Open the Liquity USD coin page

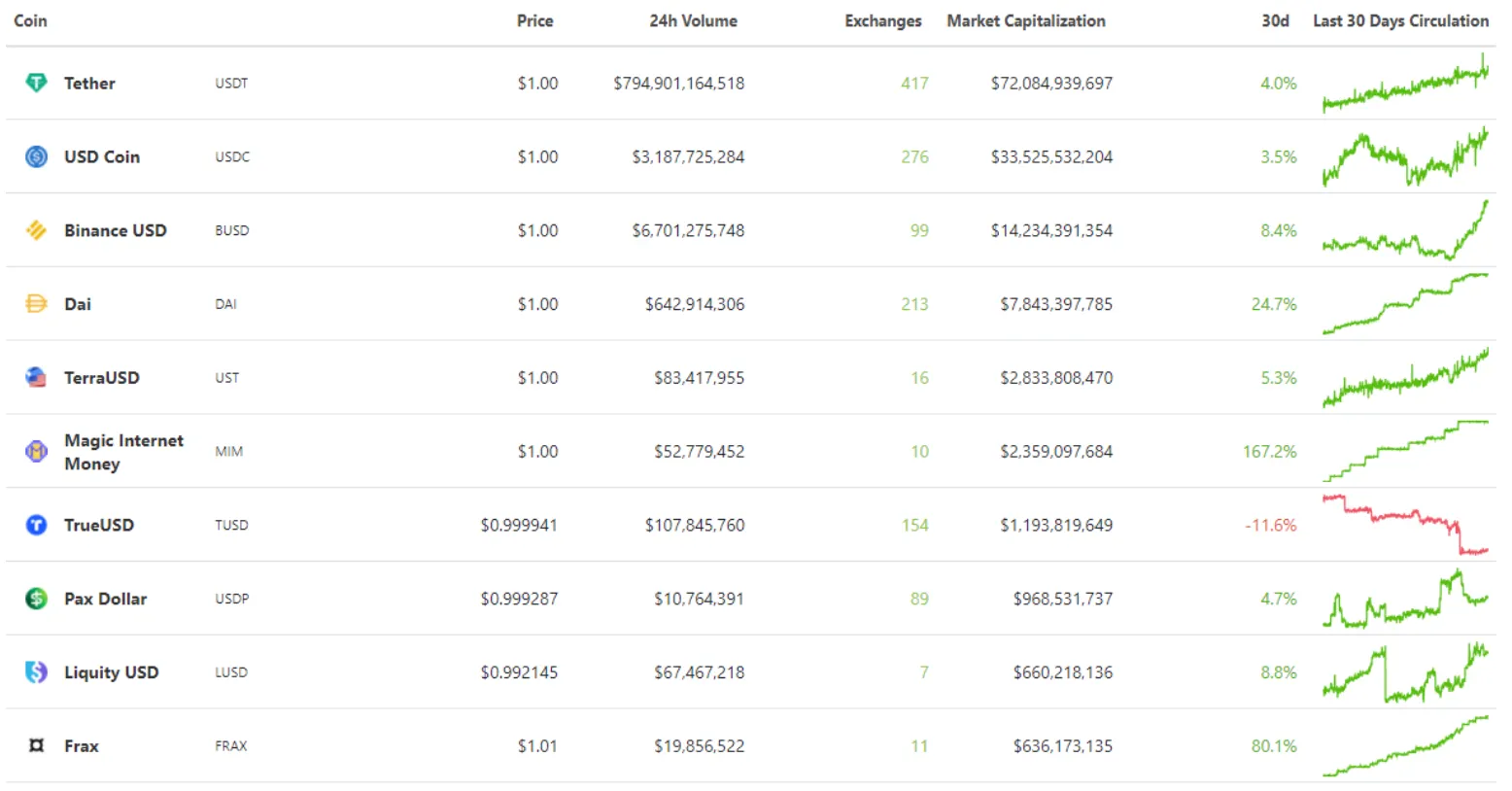111,671
